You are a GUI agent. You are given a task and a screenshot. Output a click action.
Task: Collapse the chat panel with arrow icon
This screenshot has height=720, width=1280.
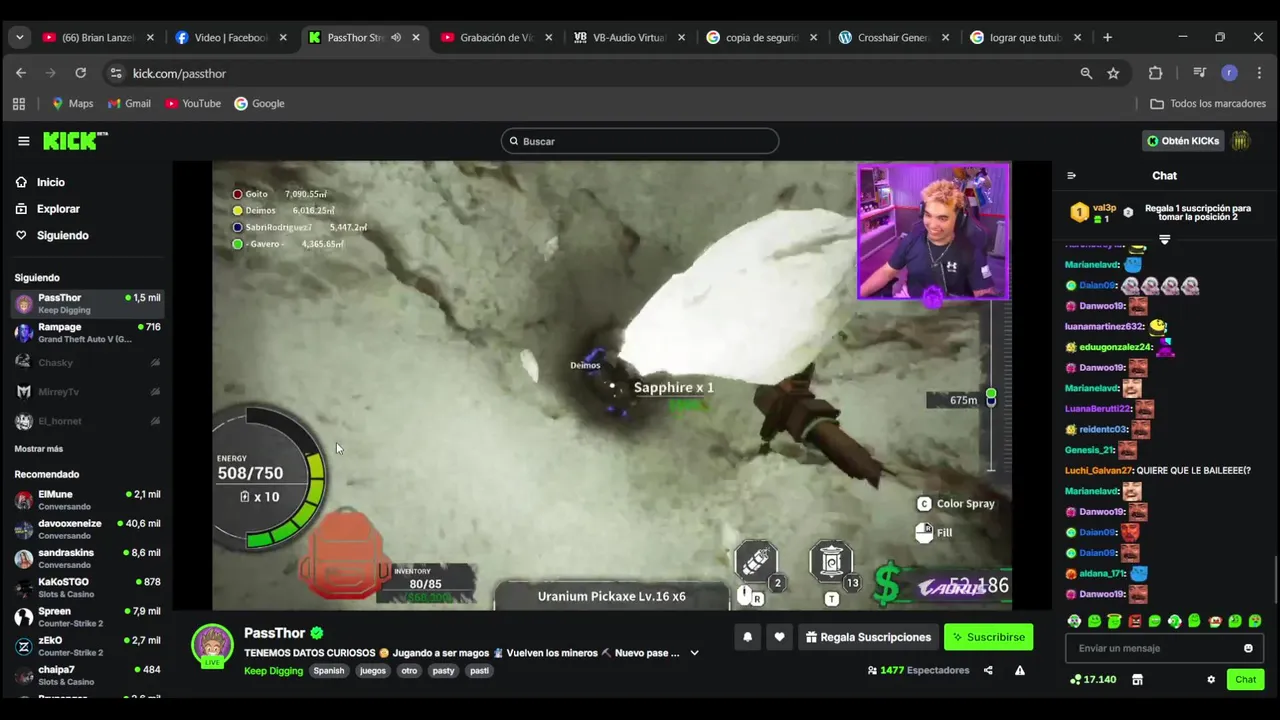1071,175
